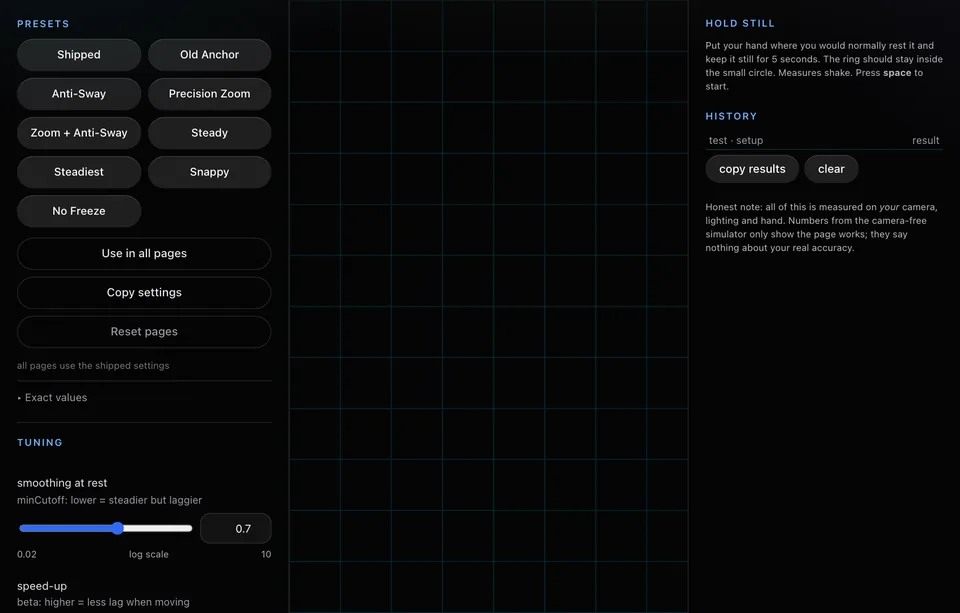
Task: Pick the Zoom + Anti-Sway preset
Action: coord(79,133)
